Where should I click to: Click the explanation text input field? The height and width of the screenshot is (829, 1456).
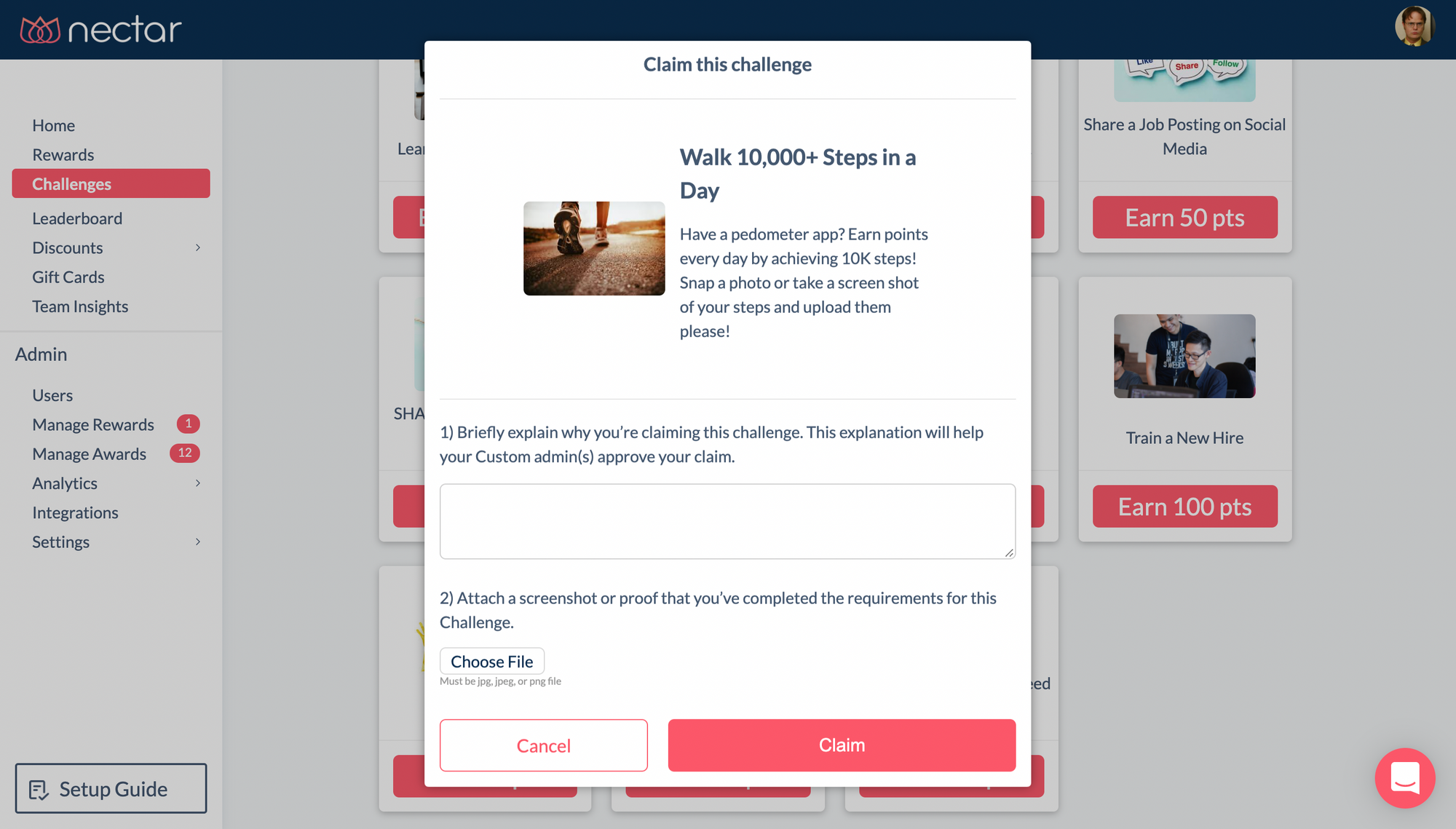point(727,520)
